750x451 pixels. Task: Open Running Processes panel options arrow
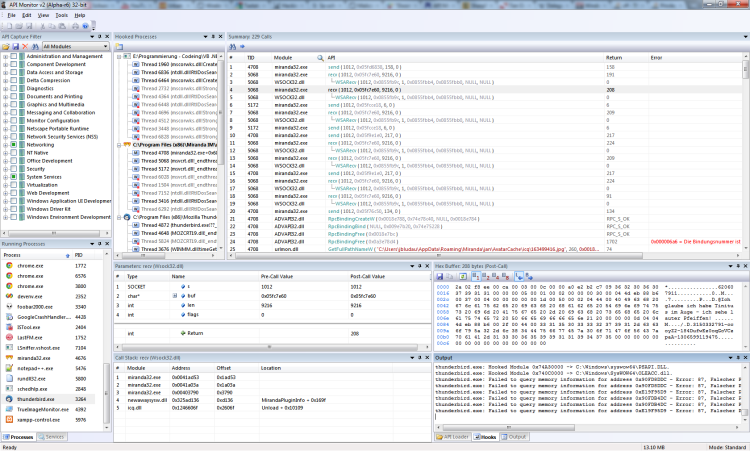pyautogui.click(x=92, y=243)
